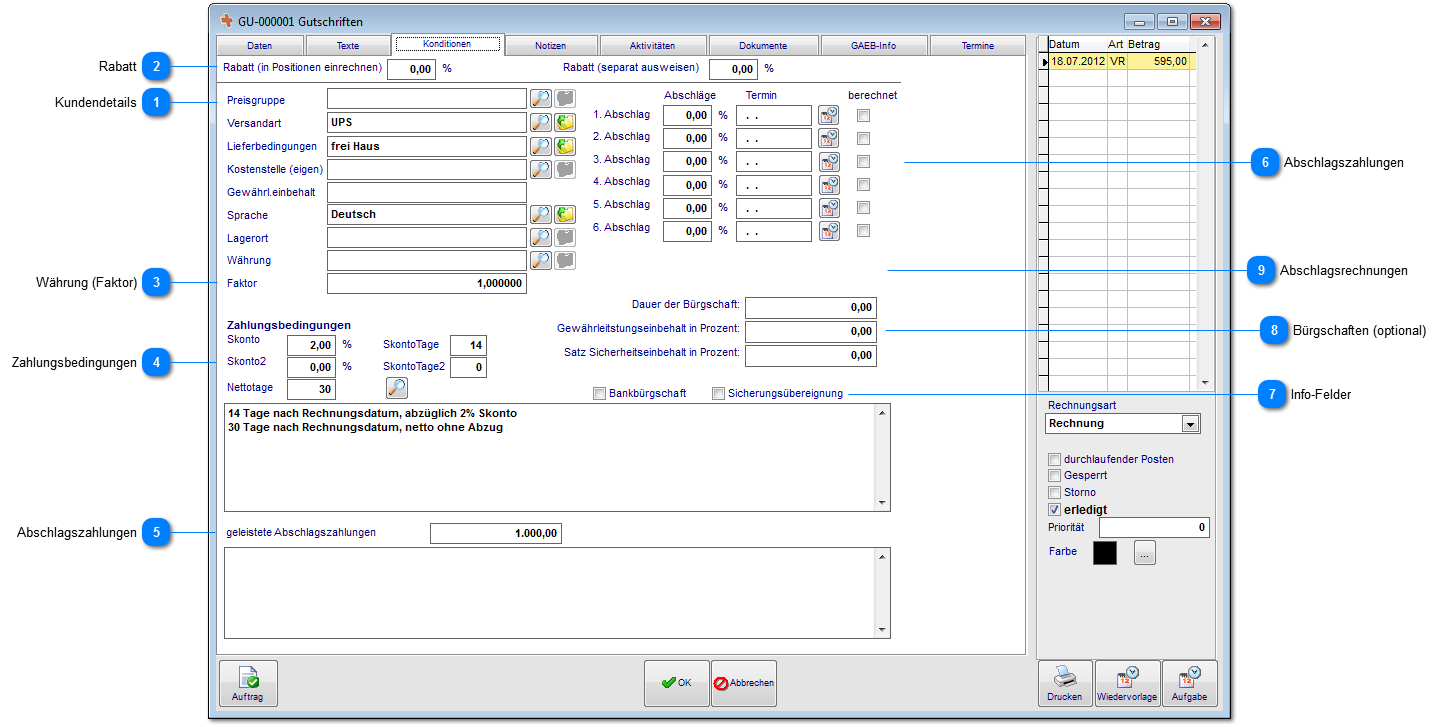The width and height of the screenshot is (1442, 727).
Task: Open the calendar picker for 4. Abschlag
Action: pos(829,185)
